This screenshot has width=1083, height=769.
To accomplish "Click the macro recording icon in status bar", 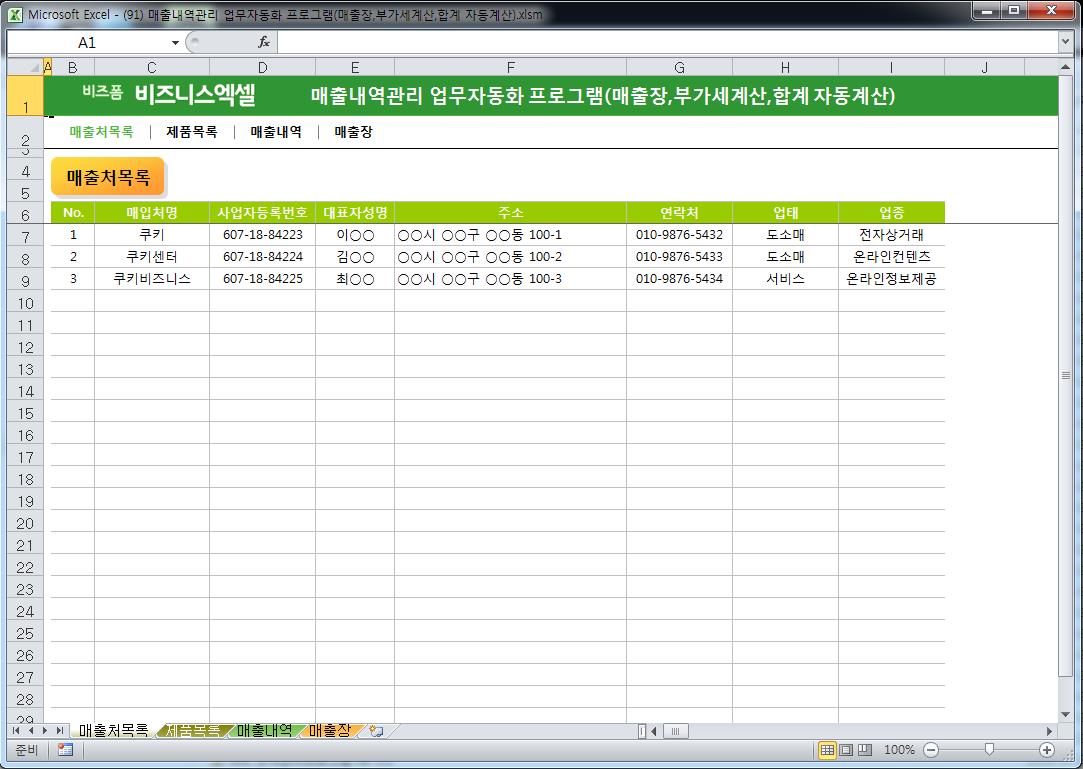I will [x=65, y=750].
